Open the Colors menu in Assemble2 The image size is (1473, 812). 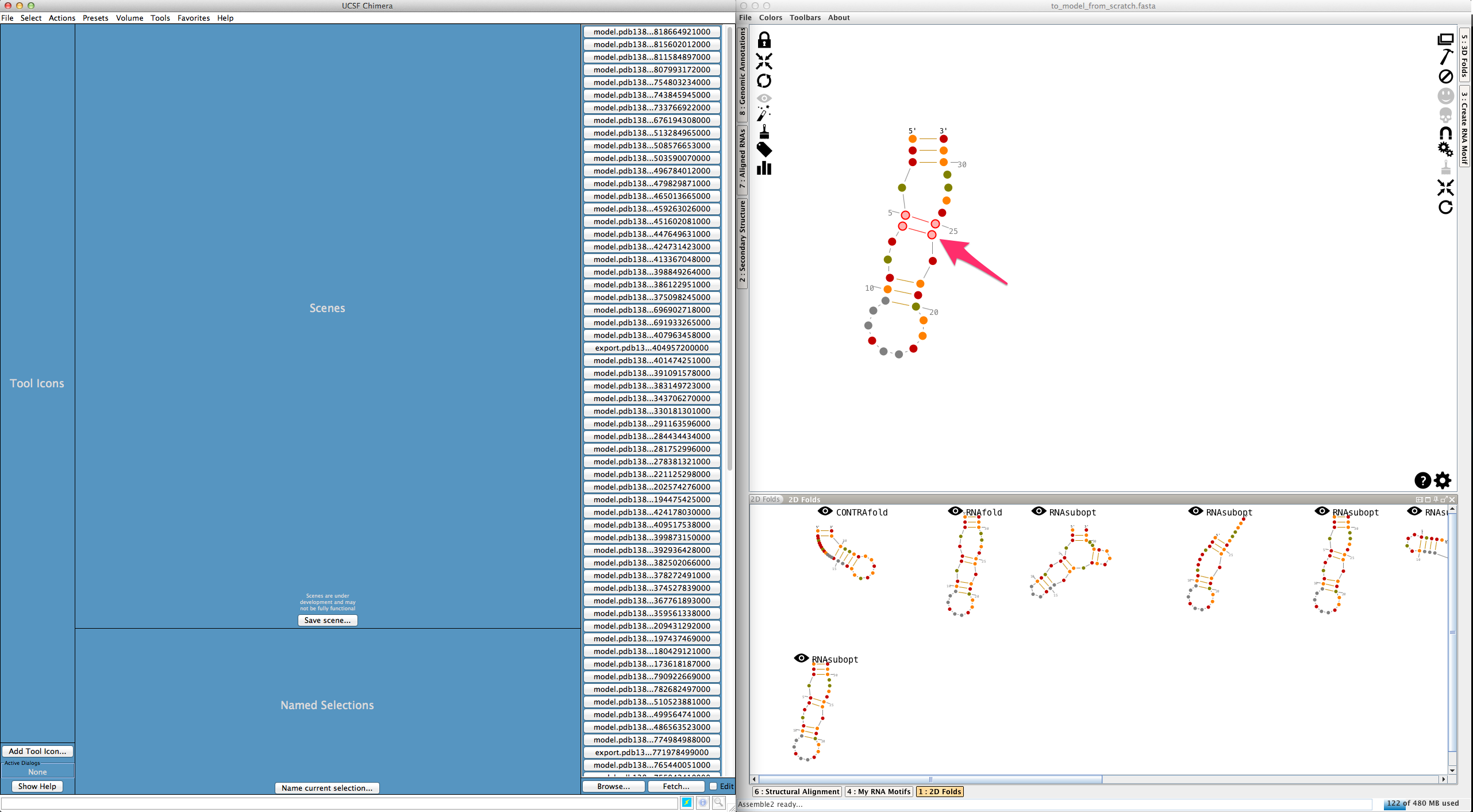[771, 17]
